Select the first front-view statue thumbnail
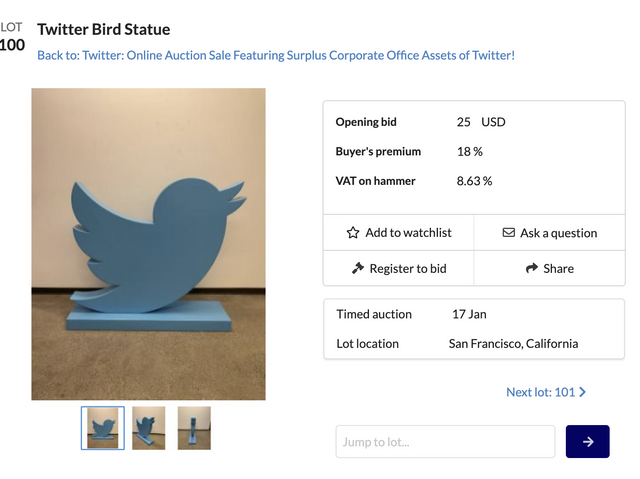The height and width of the screenshot is (479, 640). click(103, 428)
